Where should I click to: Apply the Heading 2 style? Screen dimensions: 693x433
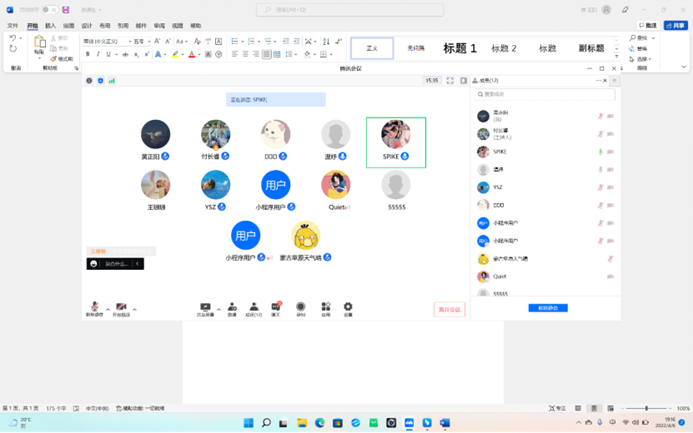(x=504, y=48)
